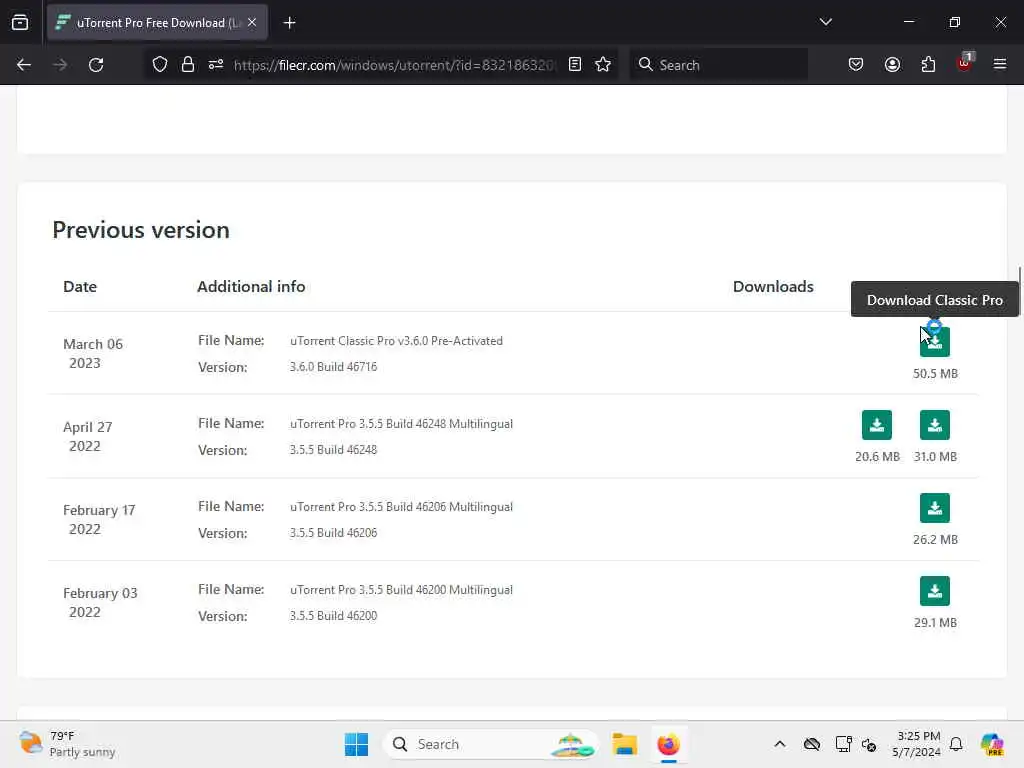Open the uBlock Origin extension icon

(964, 63)
